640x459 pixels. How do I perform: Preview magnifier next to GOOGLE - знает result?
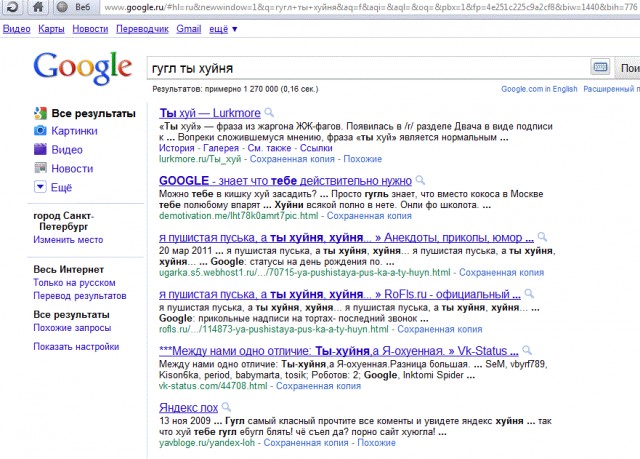coord(420,180)
